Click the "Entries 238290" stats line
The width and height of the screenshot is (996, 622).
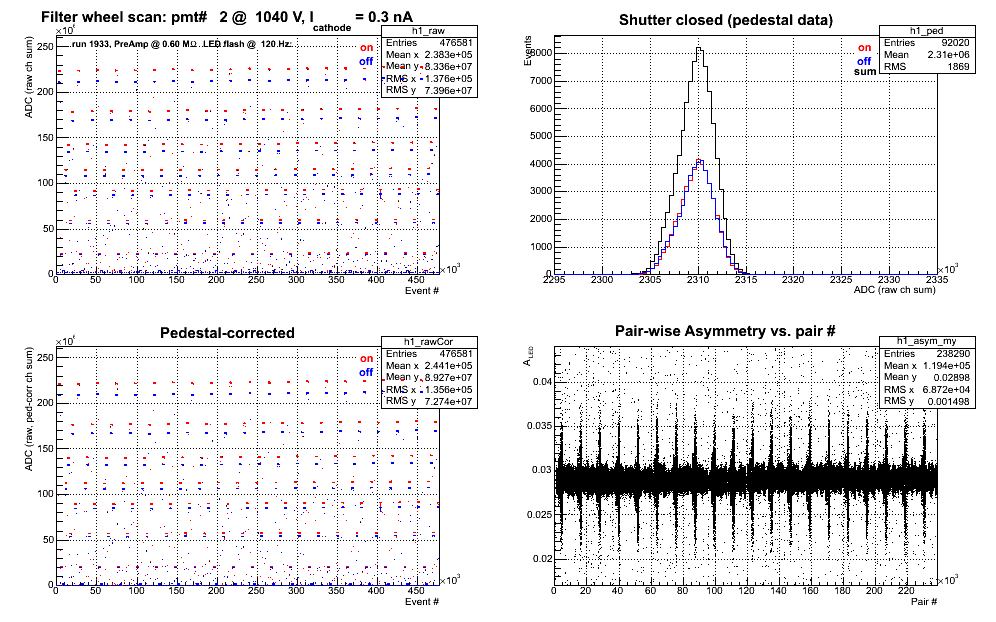pos(927,353)
